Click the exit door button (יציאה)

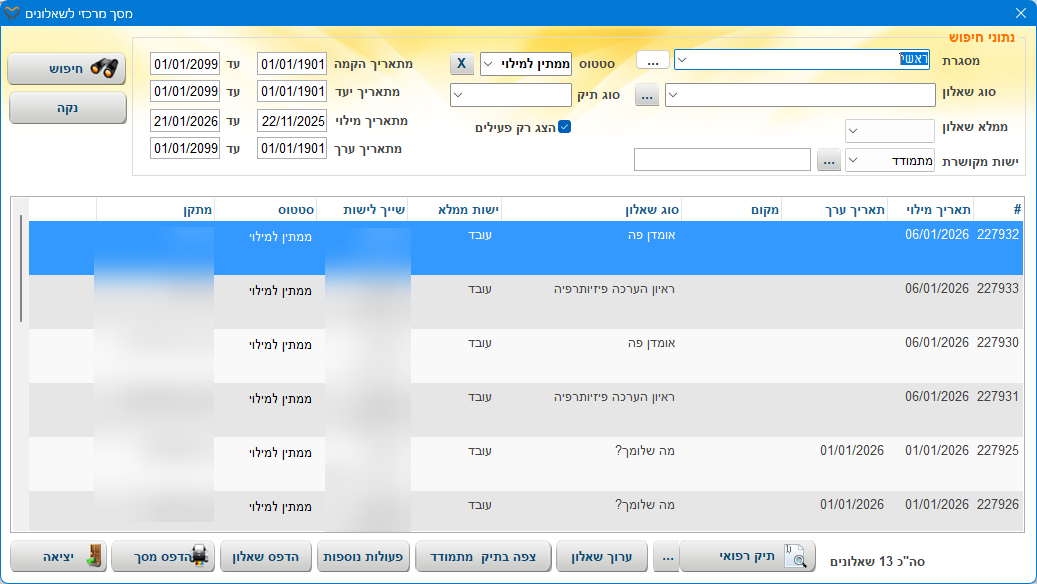57,556
